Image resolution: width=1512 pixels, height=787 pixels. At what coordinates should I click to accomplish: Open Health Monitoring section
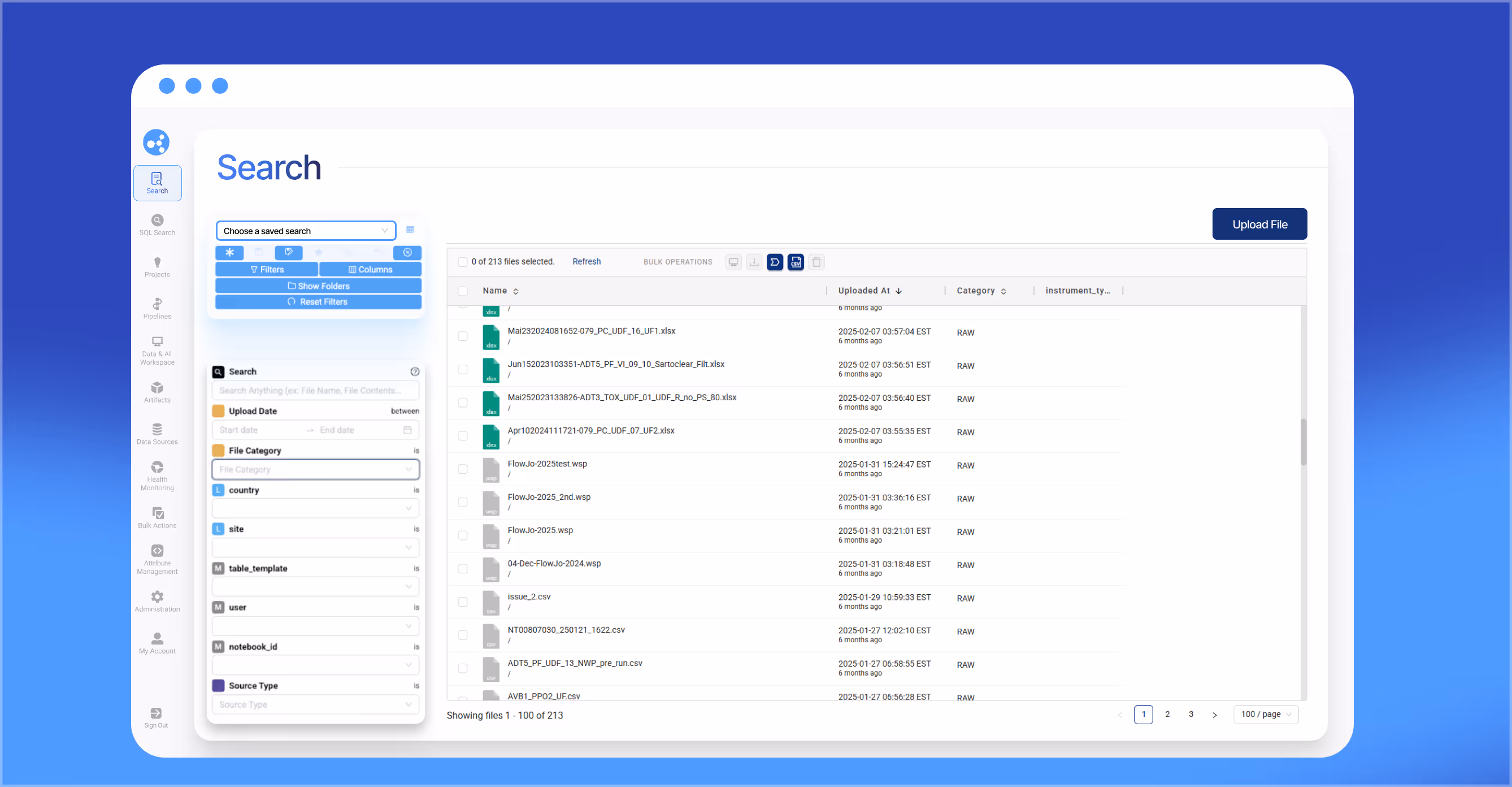pos(157,476)
